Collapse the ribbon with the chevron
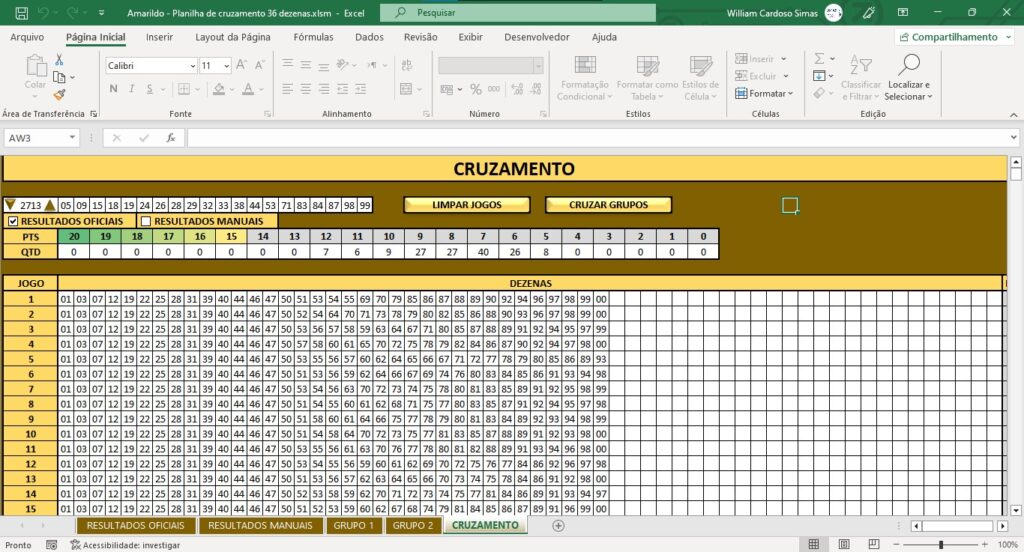The width and height of the screenshot is (1024, 552). click(1014, 115)
